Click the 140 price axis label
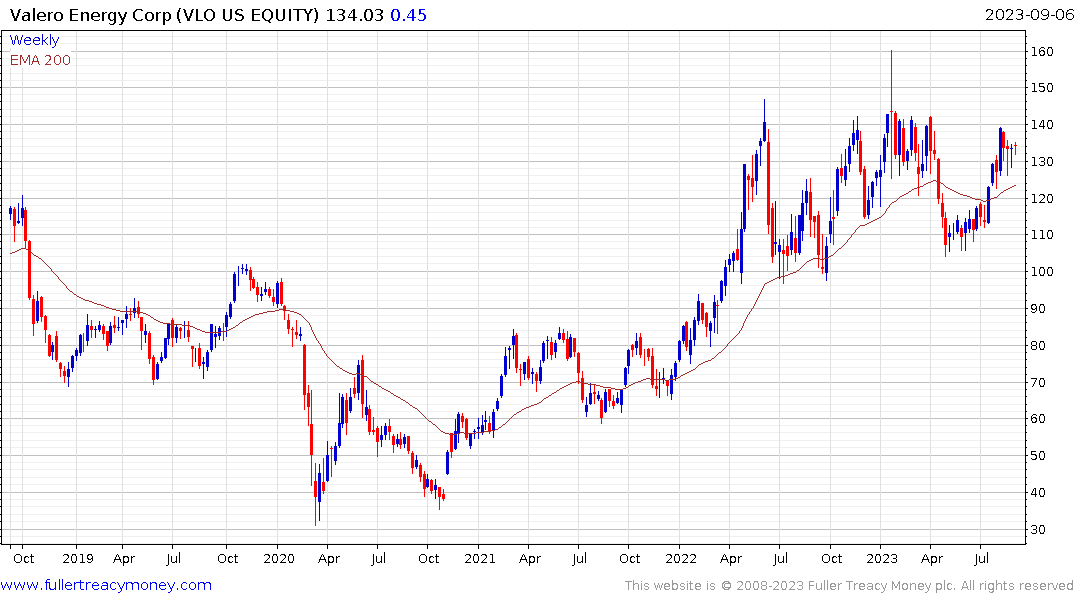 click(1041, 125)
